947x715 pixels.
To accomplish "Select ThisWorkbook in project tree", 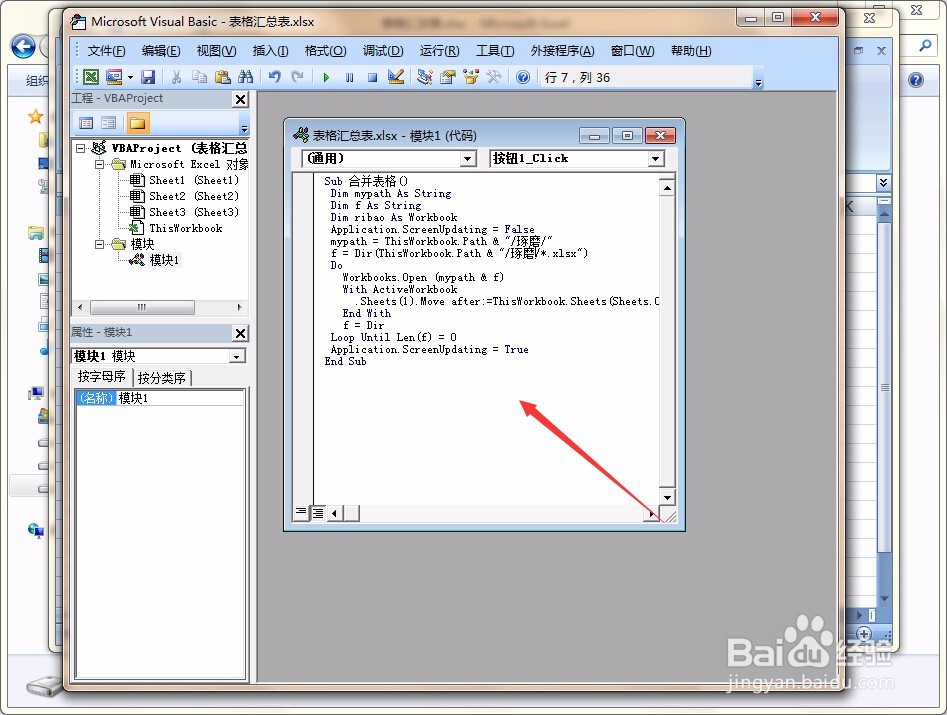I will 185,228.
